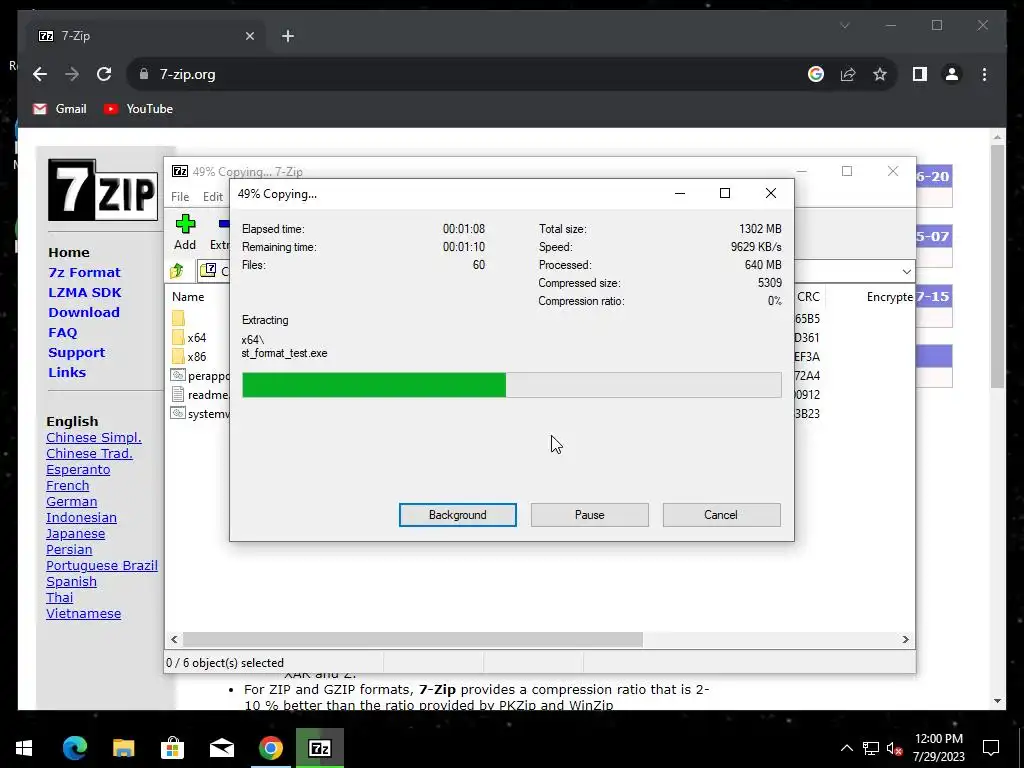Click the clock showing 12:00 PM
1024x768 pixels.
938,739
